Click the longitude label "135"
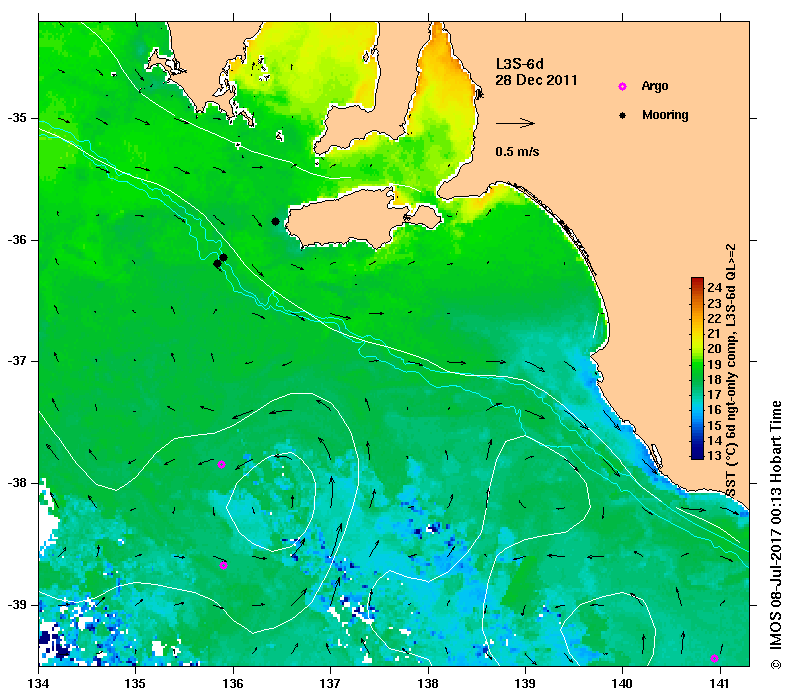Image resolution: width=791 pixels, height=700 pixels. (x=136, y=684)
